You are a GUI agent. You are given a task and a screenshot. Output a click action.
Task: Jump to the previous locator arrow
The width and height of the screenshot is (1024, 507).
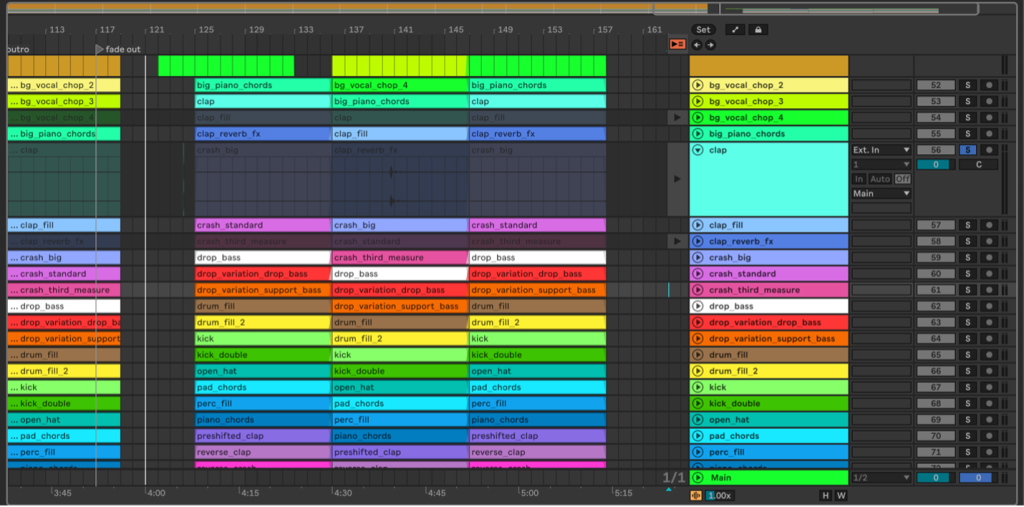click(697, 45)
